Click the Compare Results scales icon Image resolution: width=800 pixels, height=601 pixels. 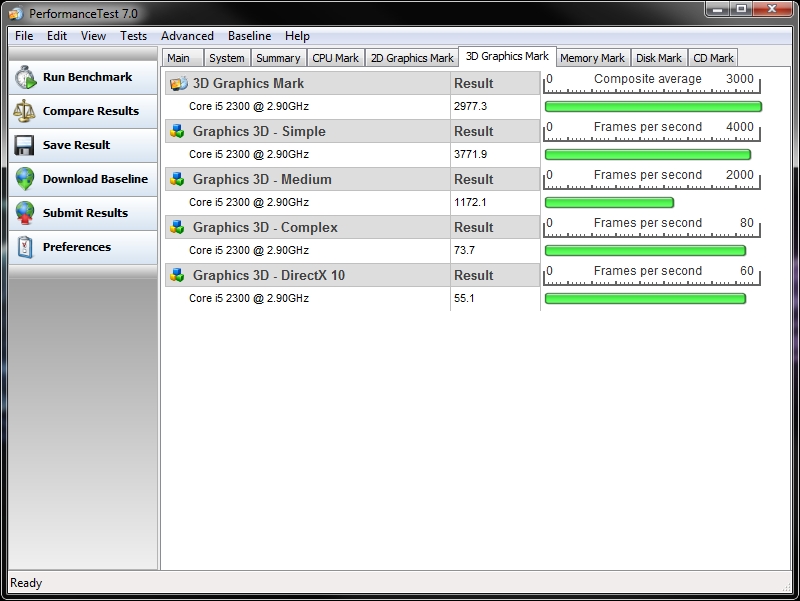(24, 111)
